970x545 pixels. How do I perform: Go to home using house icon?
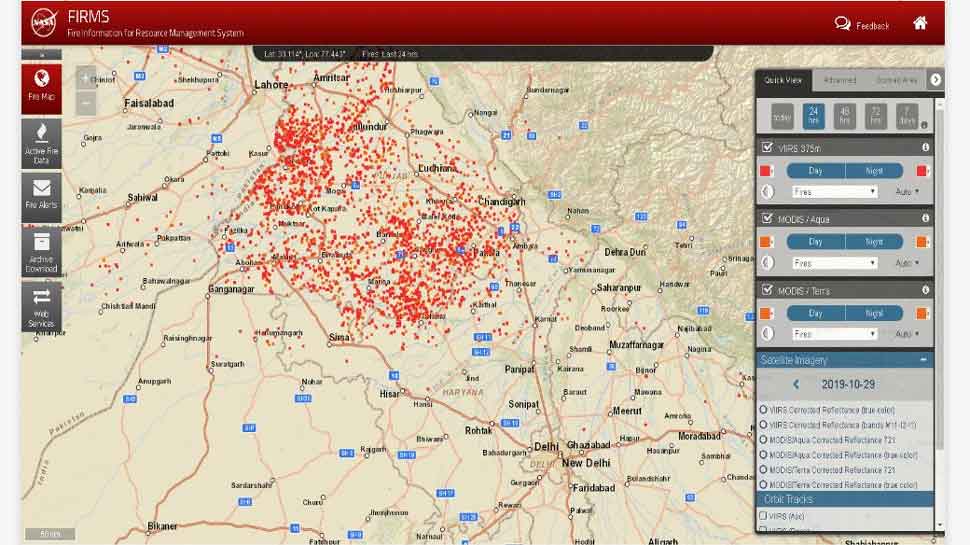[x=920, y=24]
